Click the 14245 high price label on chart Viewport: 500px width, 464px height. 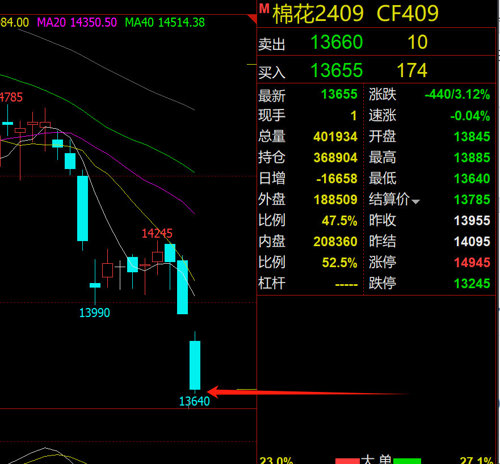click(x=157, y=233)
